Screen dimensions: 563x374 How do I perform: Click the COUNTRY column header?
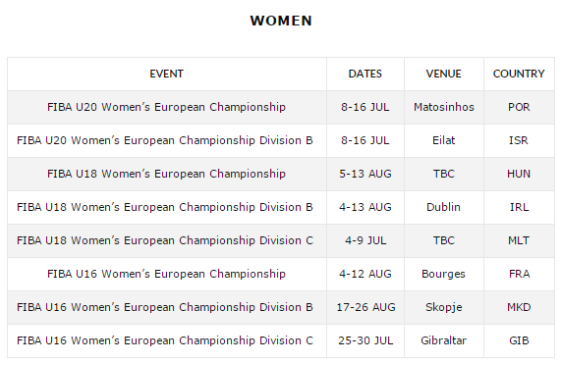(x=519, y=74)
